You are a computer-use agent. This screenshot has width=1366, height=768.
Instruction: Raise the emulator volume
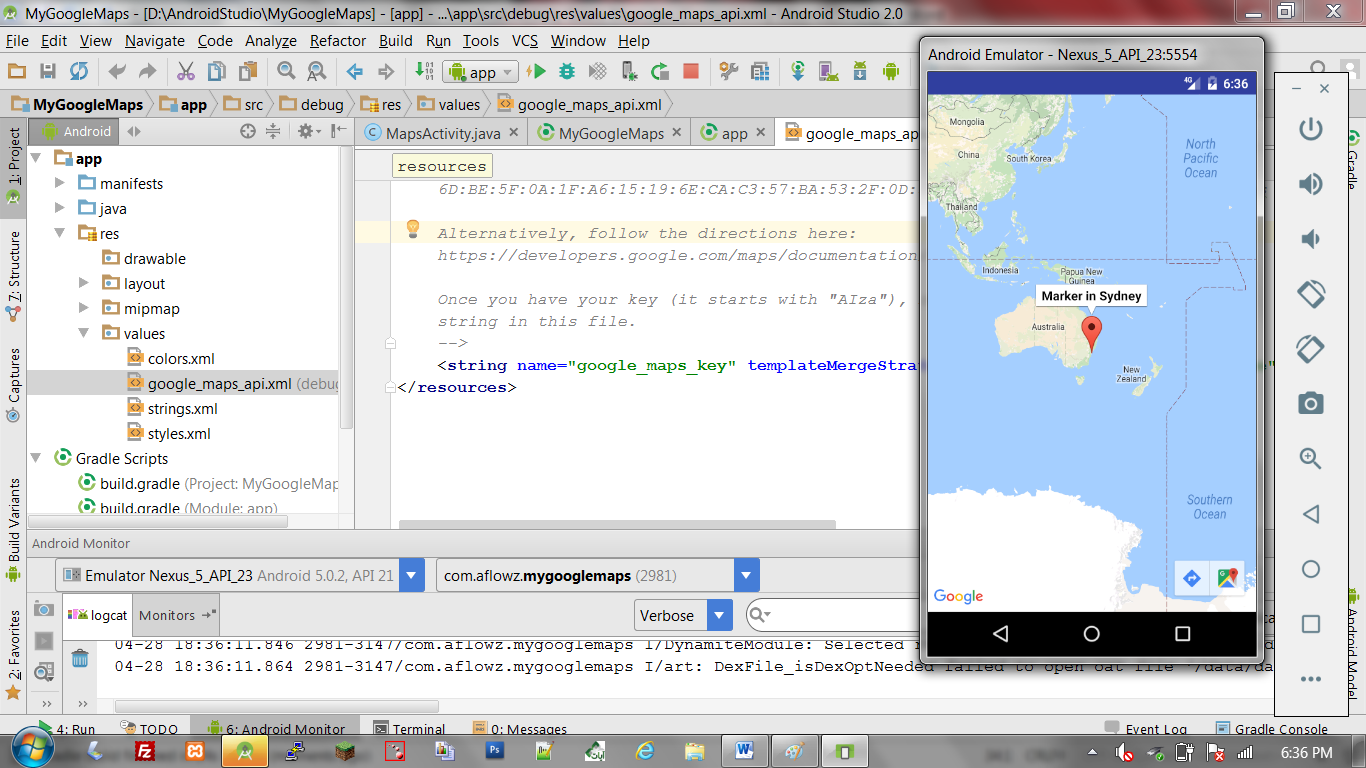point(1310,184)
